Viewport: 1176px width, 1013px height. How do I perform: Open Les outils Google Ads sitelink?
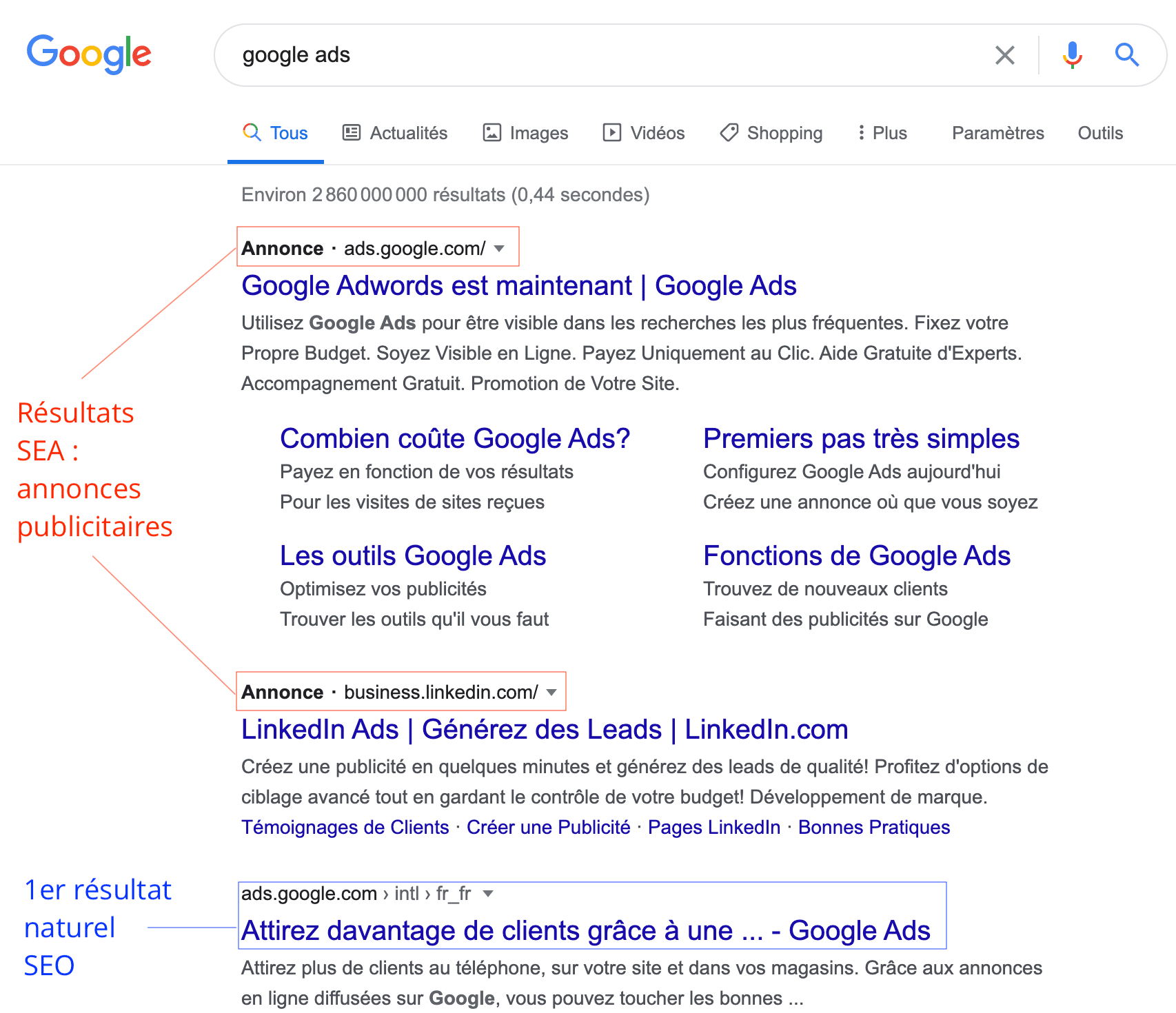click(413, 556)
